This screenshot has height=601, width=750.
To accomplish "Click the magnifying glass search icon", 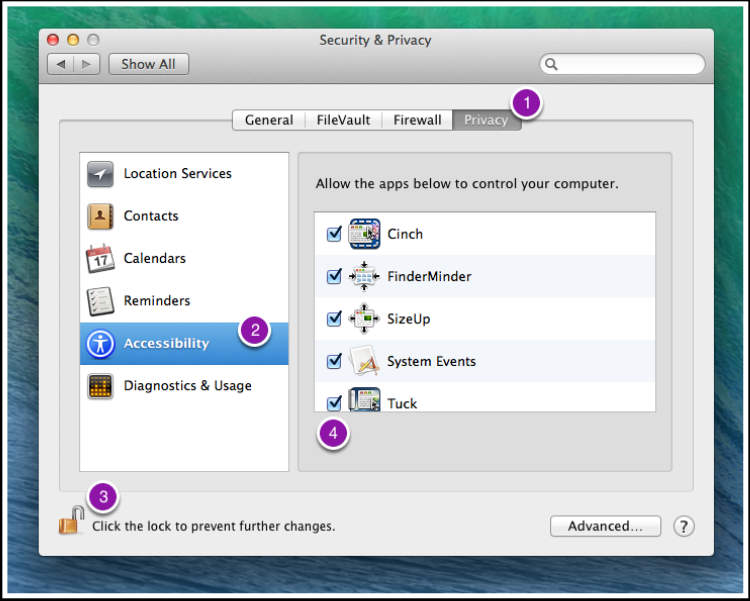I will pyautogui.click(x=551, y=64).
